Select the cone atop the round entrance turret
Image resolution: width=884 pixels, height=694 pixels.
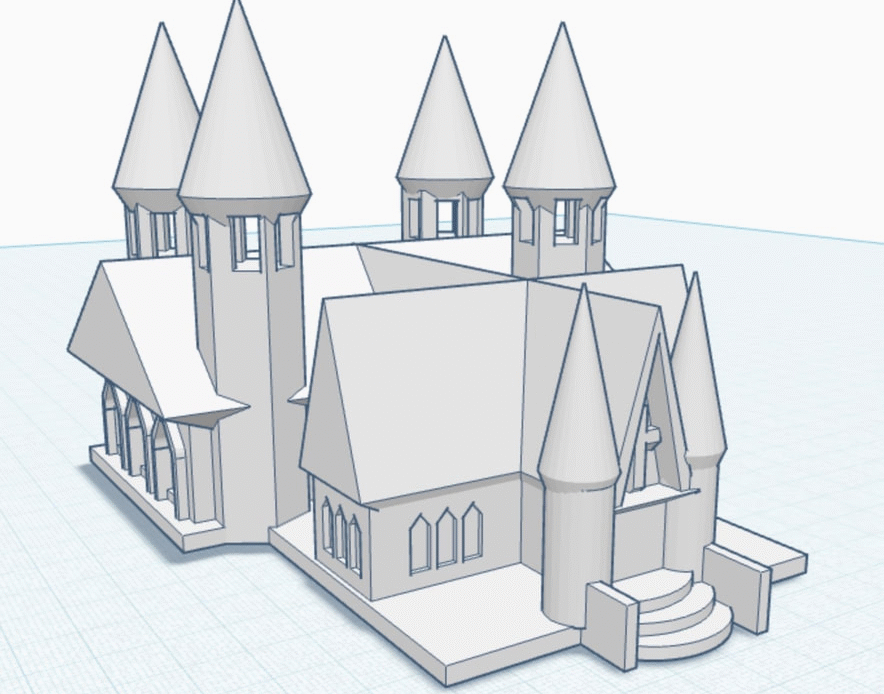coord(580,400)
